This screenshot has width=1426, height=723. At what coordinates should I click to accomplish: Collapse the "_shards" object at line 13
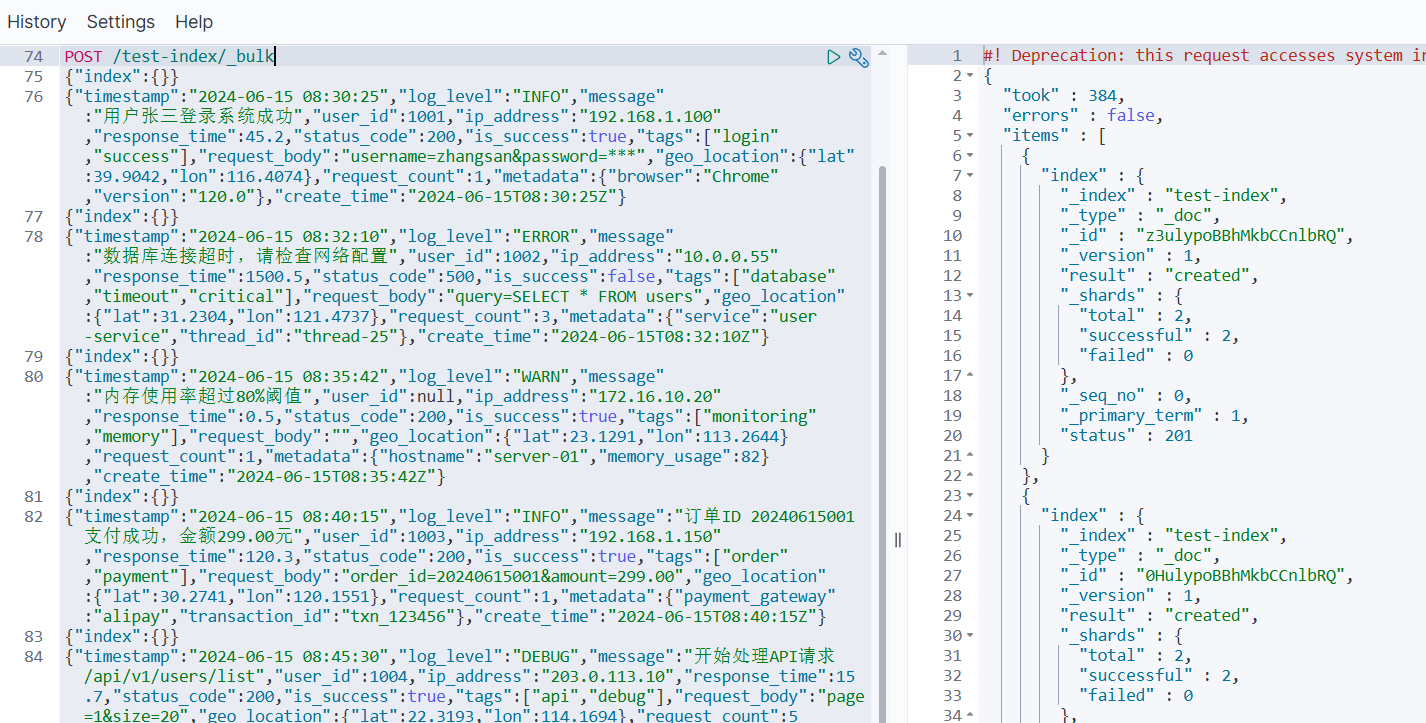click(970, 296)
